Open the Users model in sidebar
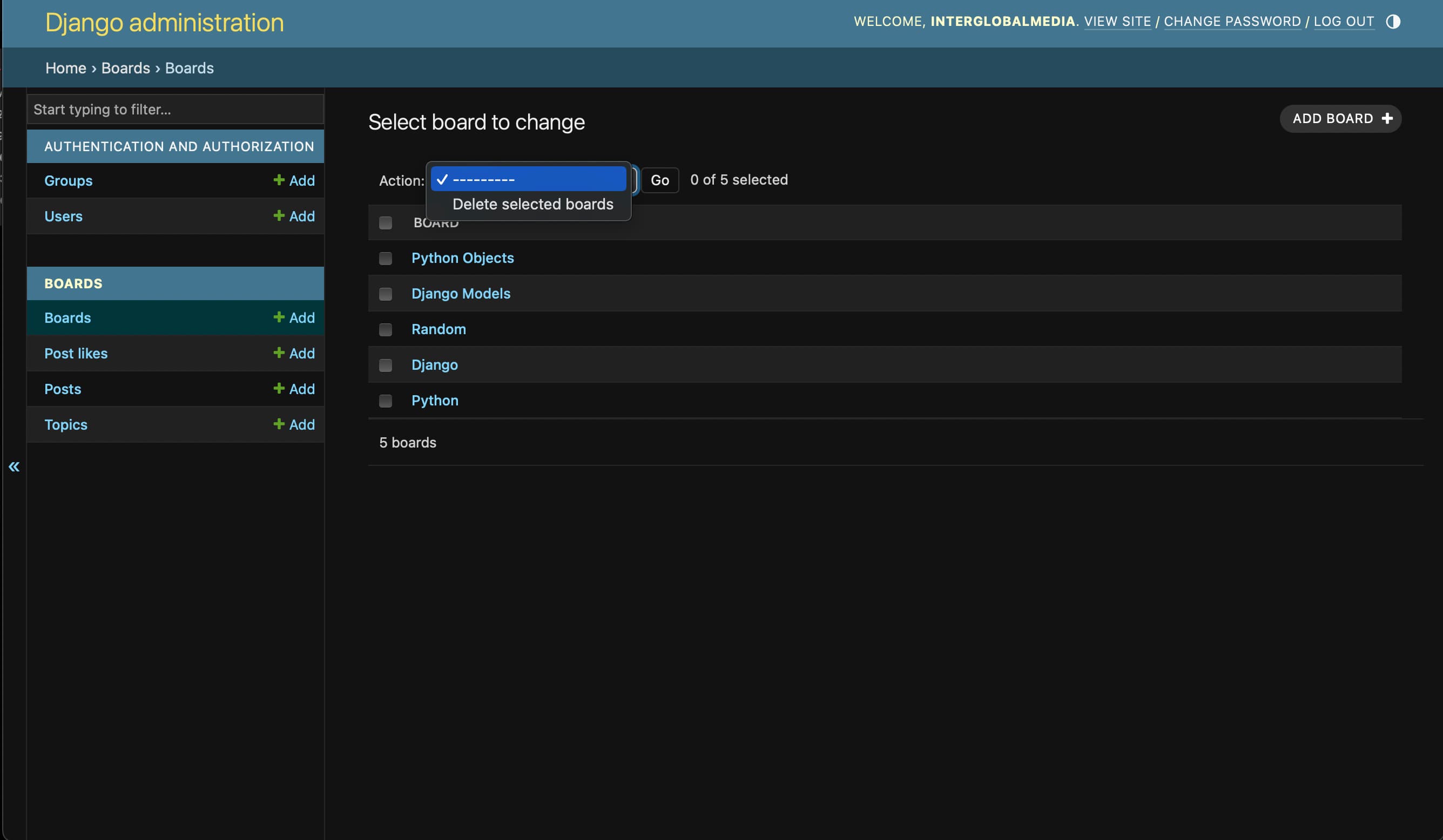The width and height of the screenshot is (1443, 840). [63, 215]
